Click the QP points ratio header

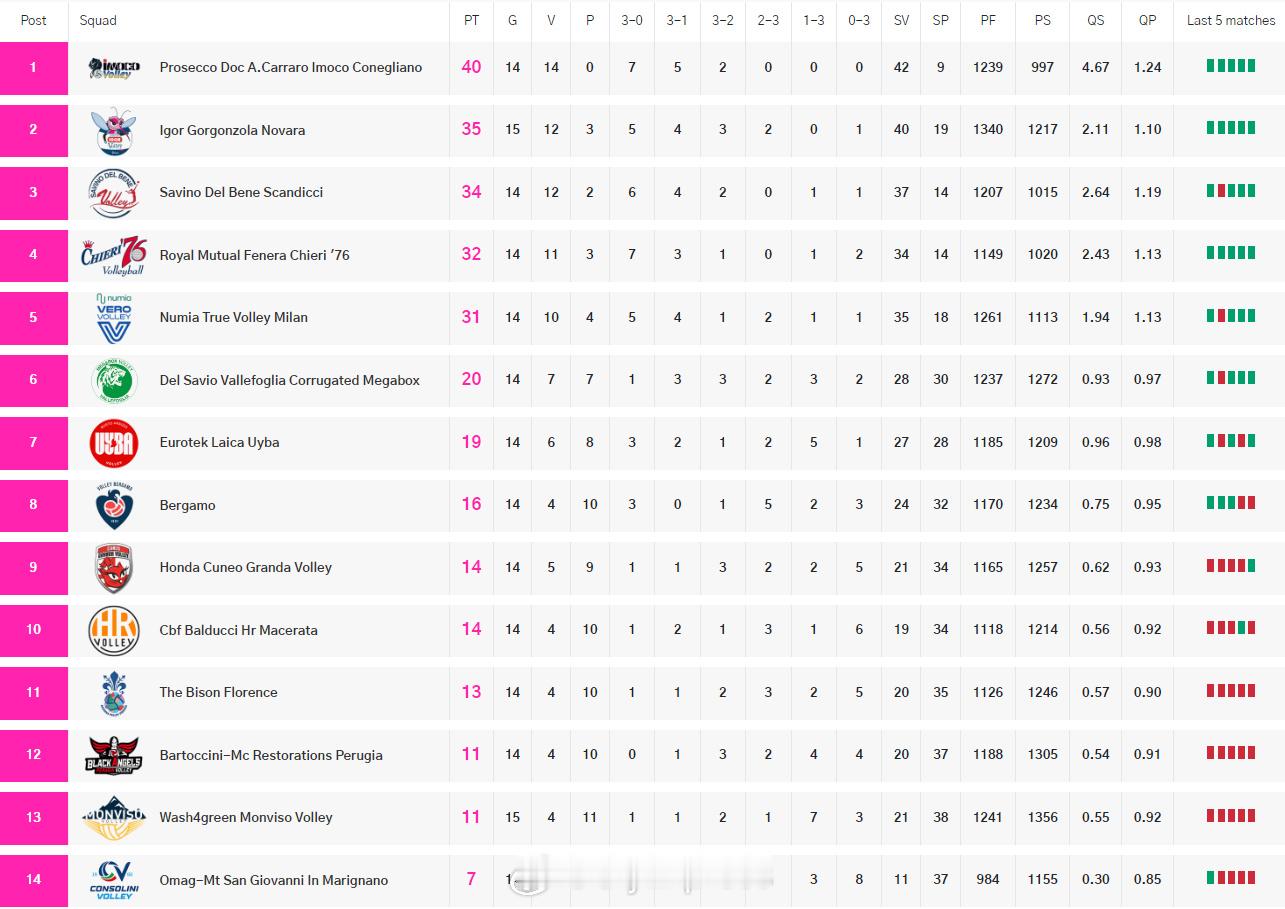pyautogui.click(x=1148, y=20)
